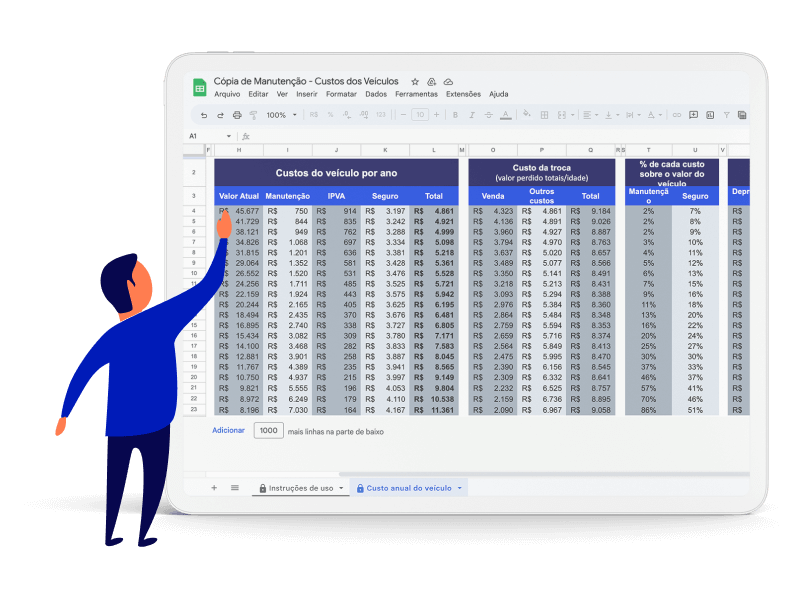Screen dimensions: 789x600
Task: Undo the last action
Action: [x=204, y=115]
